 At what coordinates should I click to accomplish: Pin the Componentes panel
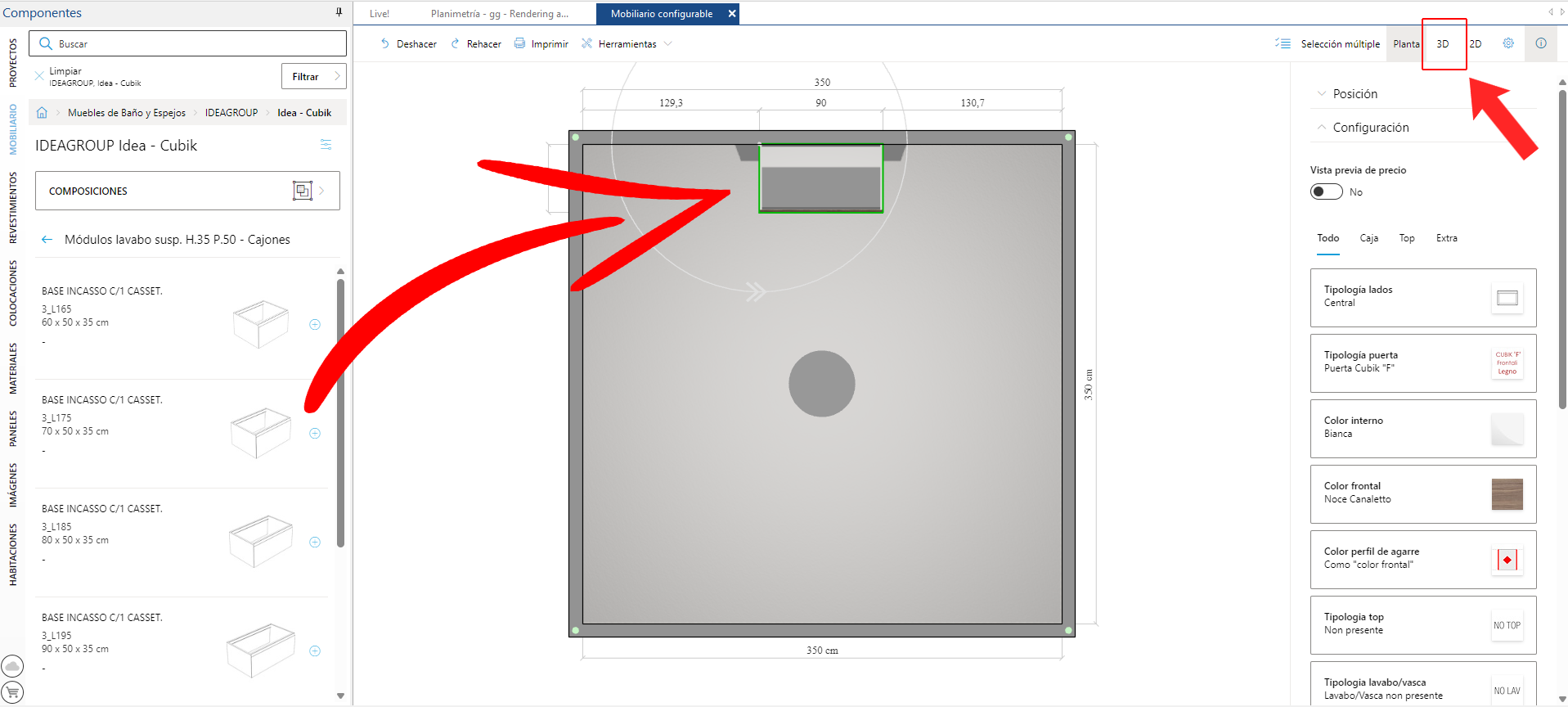click(x=339, y=12)
